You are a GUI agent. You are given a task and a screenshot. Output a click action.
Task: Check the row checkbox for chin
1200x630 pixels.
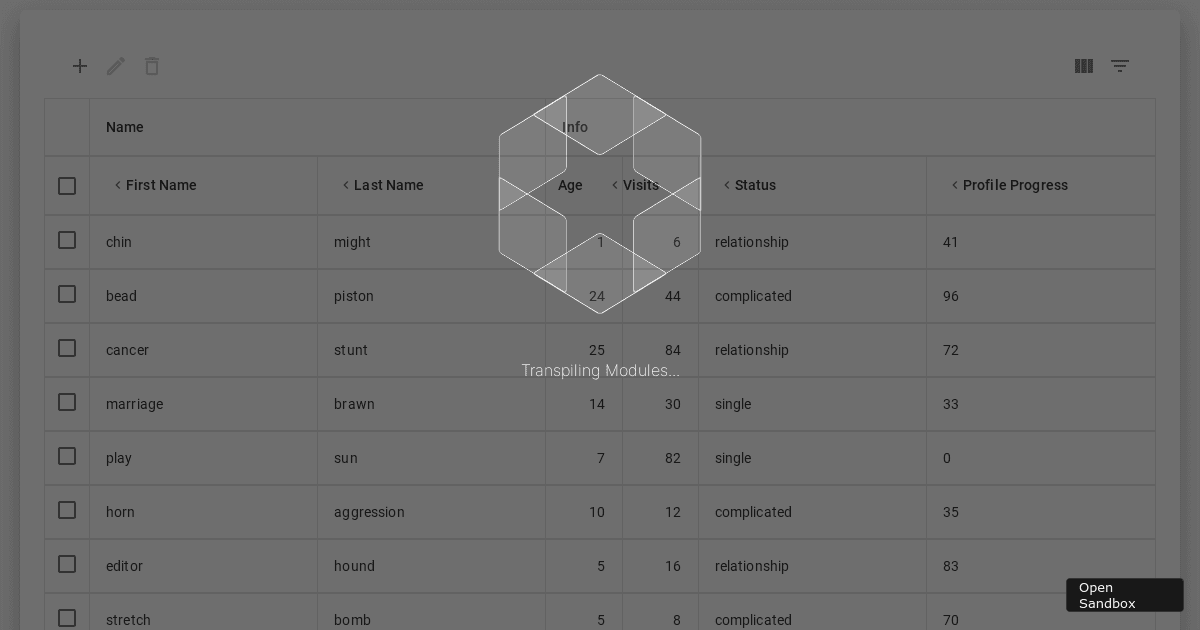[x=67, y=240]
